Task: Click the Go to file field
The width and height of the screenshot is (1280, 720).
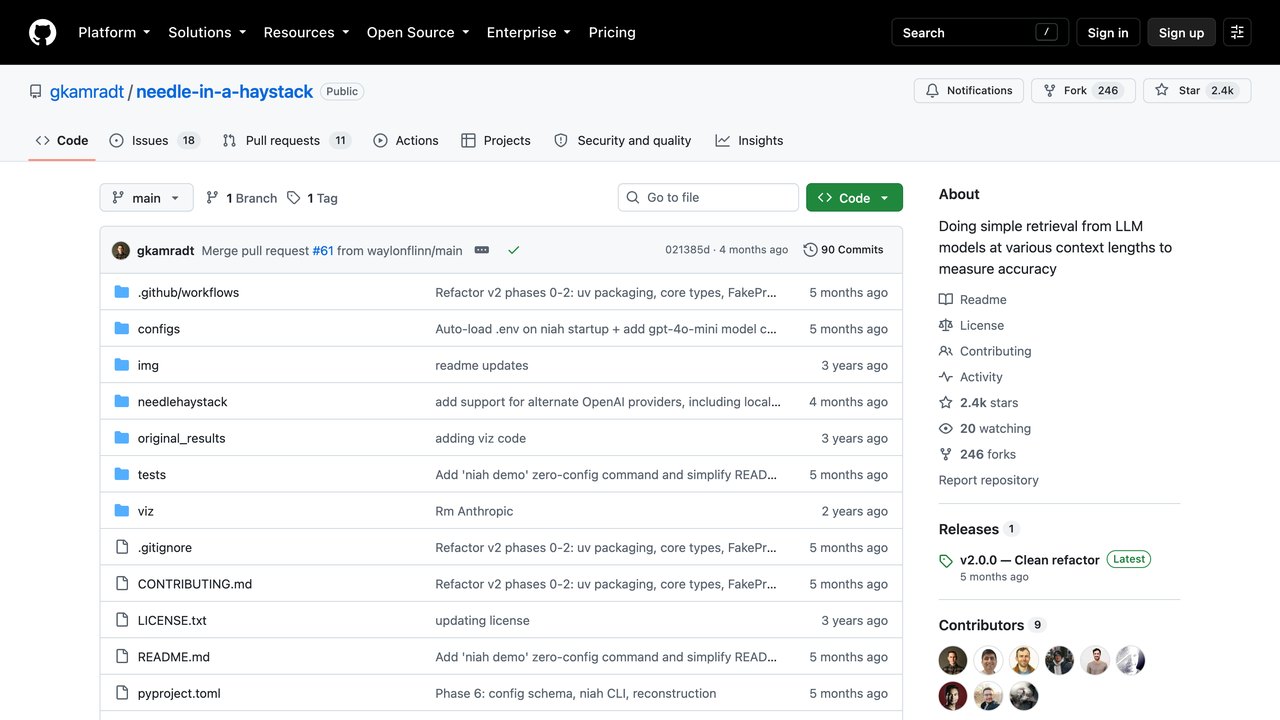Action: [x=708, y=198]
